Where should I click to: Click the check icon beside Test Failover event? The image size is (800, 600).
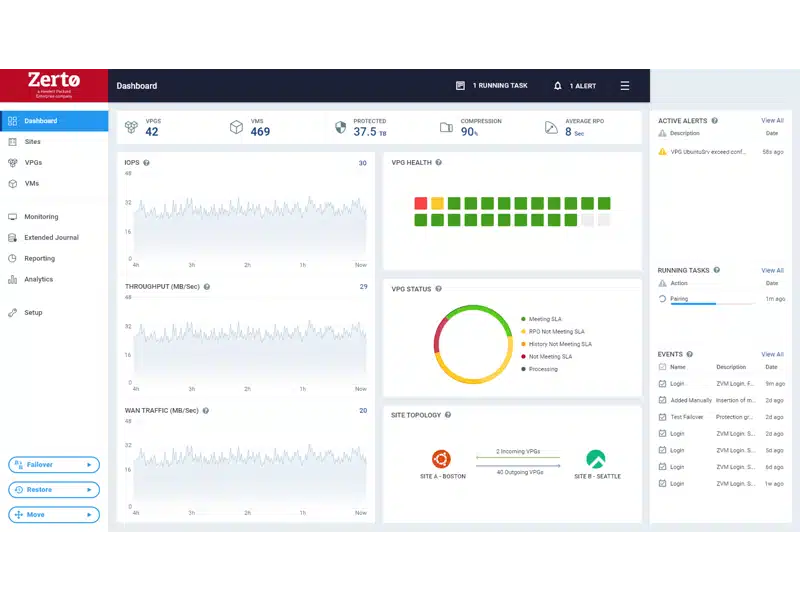[662, 417]
